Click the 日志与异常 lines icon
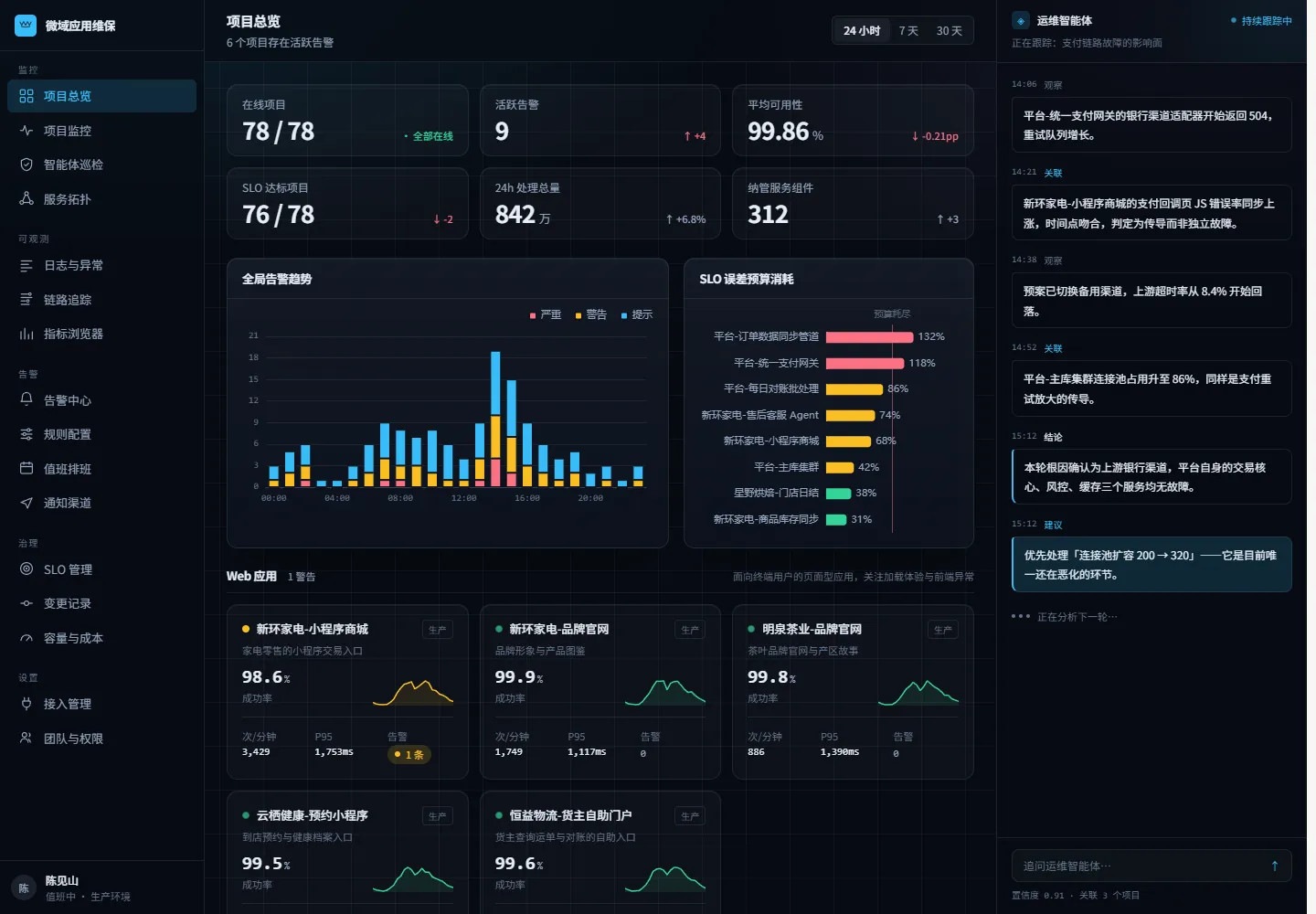The image size is (1316, 914). [27, 265]
